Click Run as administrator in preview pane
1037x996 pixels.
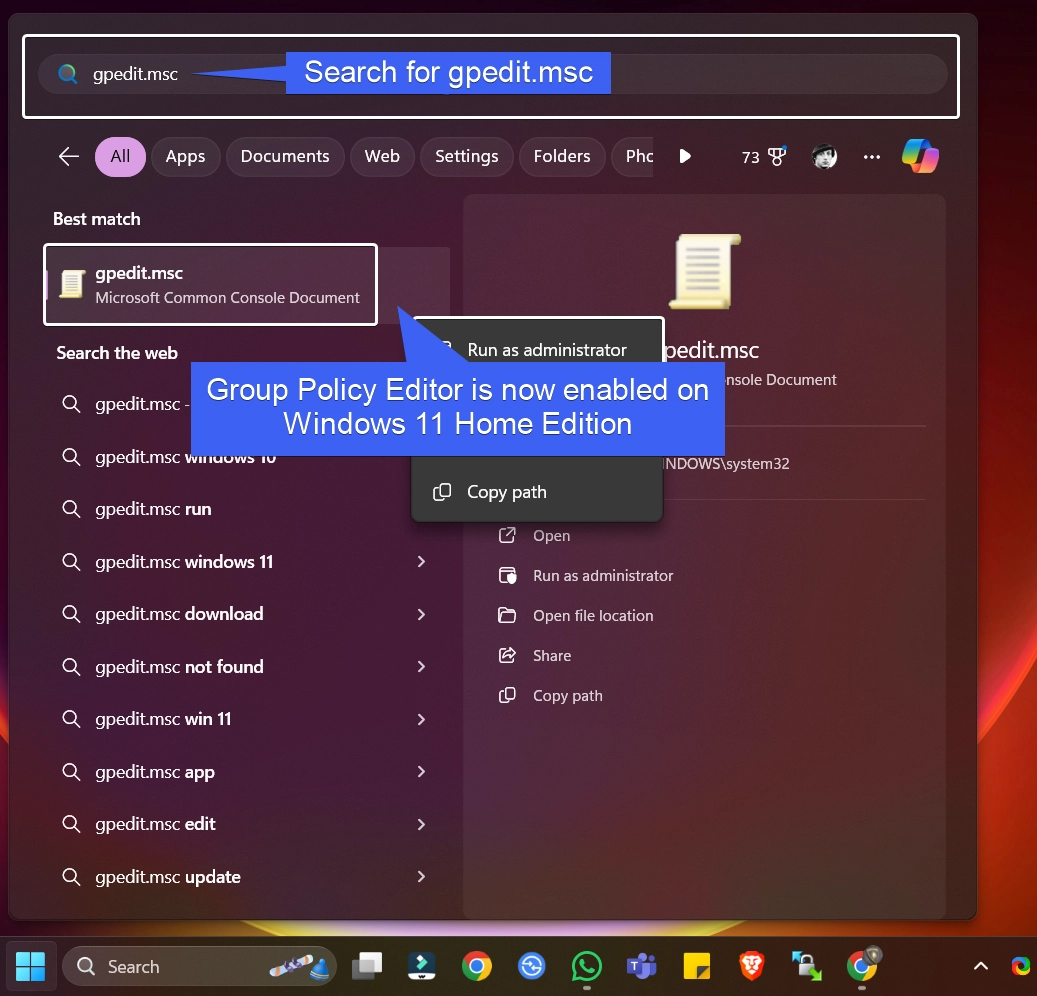(x=585, y=576)
